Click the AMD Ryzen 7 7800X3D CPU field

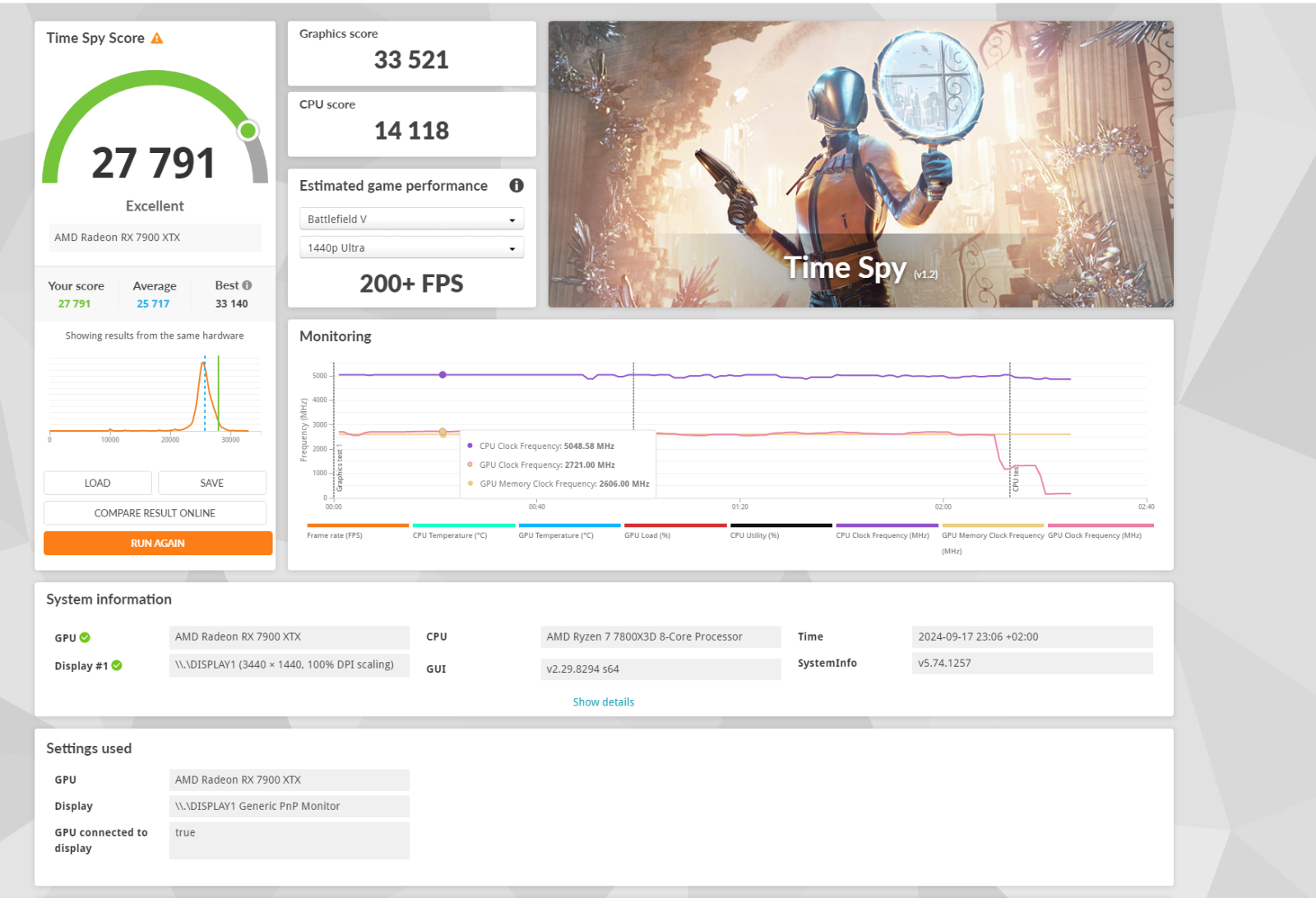(x=660, y=636)
